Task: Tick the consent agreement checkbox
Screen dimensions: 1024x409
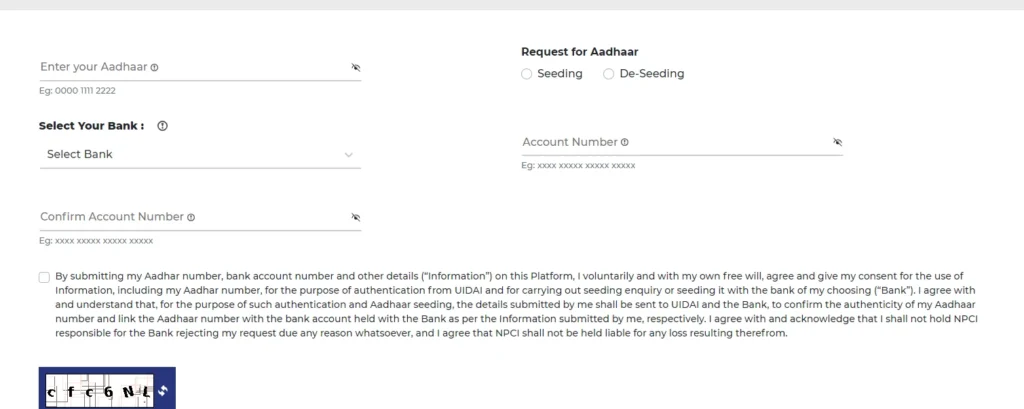Action: (x=44, y=277)
